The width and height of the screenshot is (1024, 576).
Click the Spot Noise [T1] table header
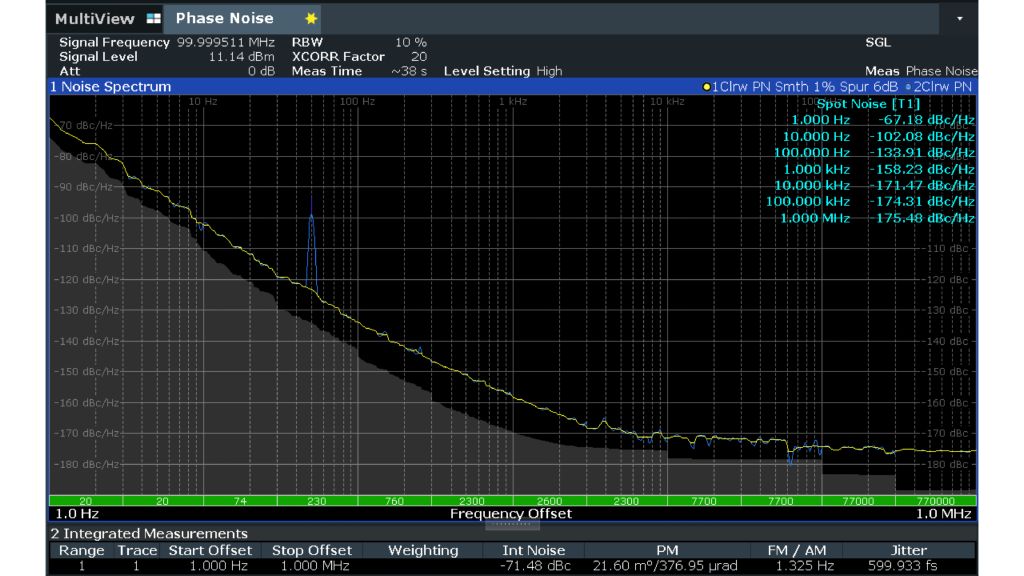click(x=868, y=104)
